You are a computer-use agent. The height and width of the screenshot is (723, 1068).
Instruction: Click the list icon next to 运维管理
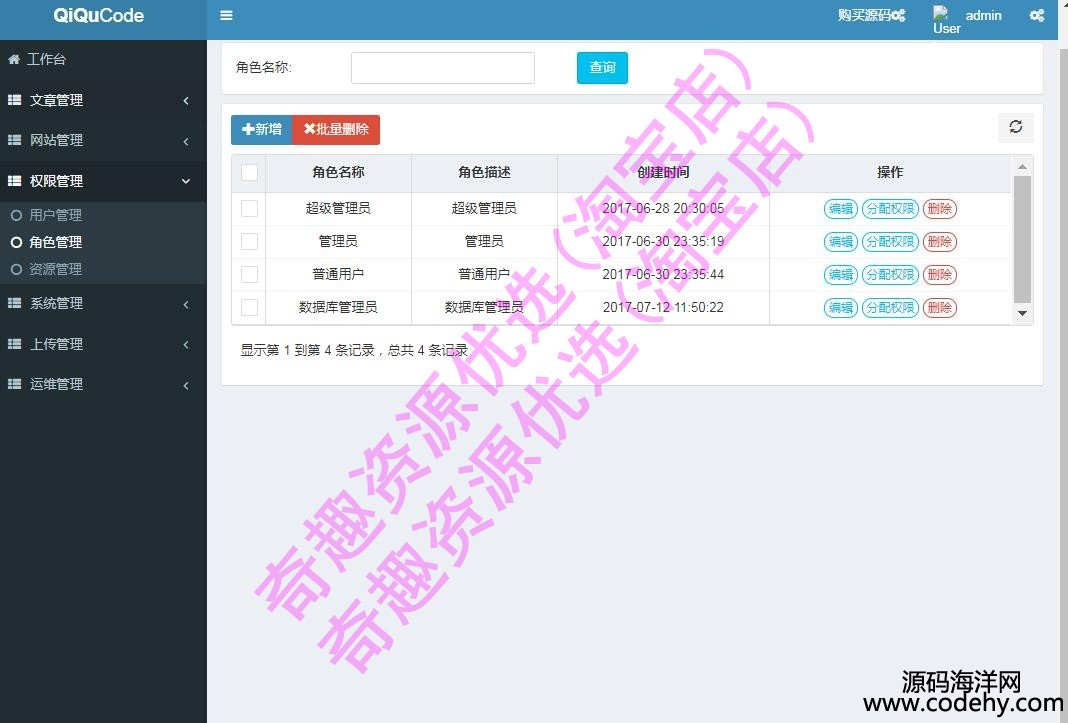(14, 384)
